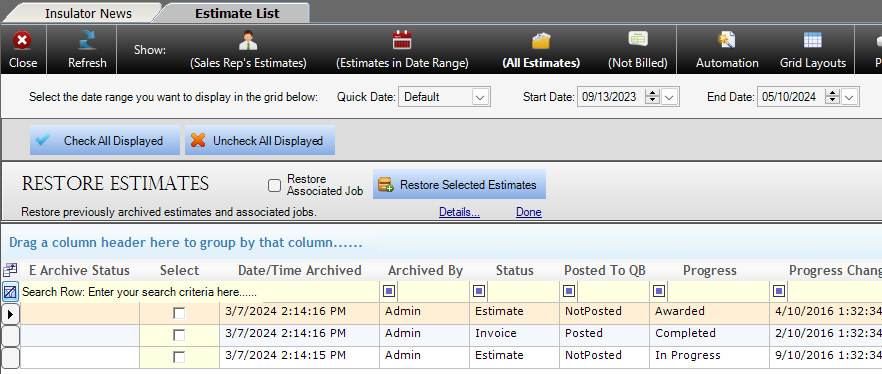Image resolution: width=882 pixels, height=374 pixels.
Task: Click the 4/10/2016 progress changed cell
Action: coord(826,312)
